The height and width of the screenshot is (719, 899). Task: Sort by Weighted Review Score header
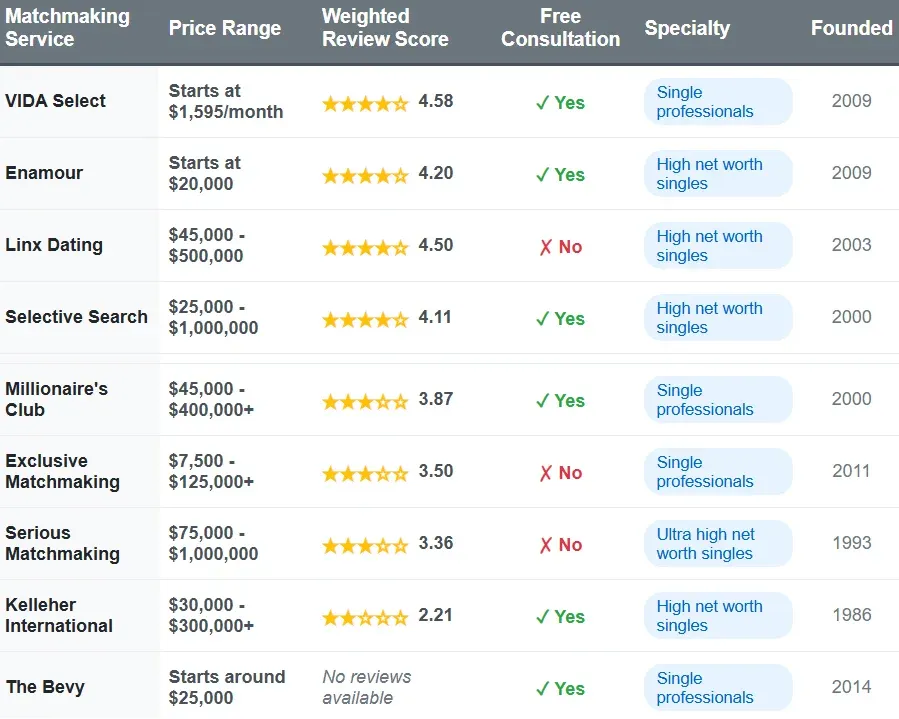(385, 28)
